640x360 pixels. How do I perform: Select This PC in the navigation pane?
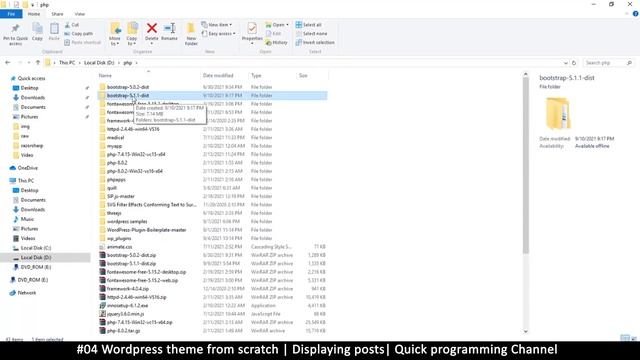coord(26,180)
